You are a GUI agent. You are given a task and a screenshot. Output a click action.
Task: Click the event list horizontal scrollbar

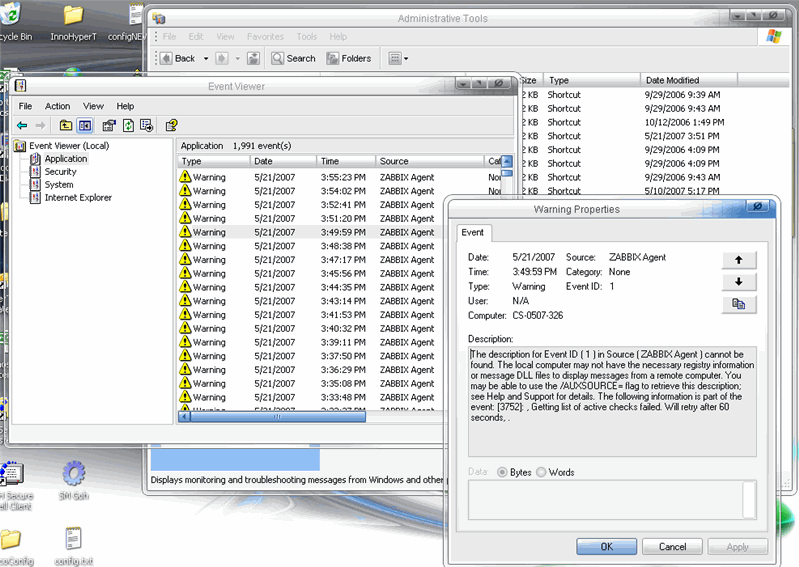[x=300, y=417]
